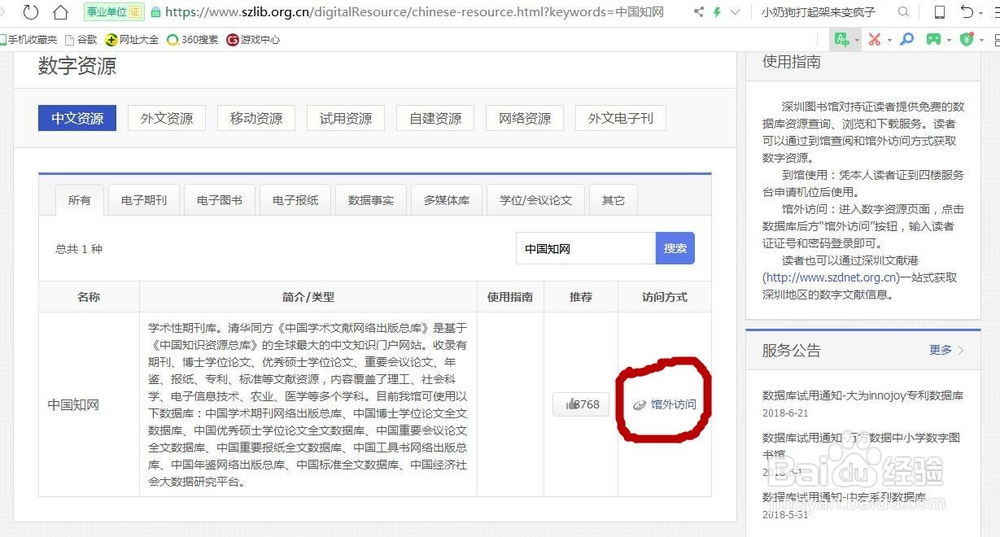Reload the page with the refresh icon
Image resolution: width=1000 pixels, height=537 pixels.
tap(30, 11)
